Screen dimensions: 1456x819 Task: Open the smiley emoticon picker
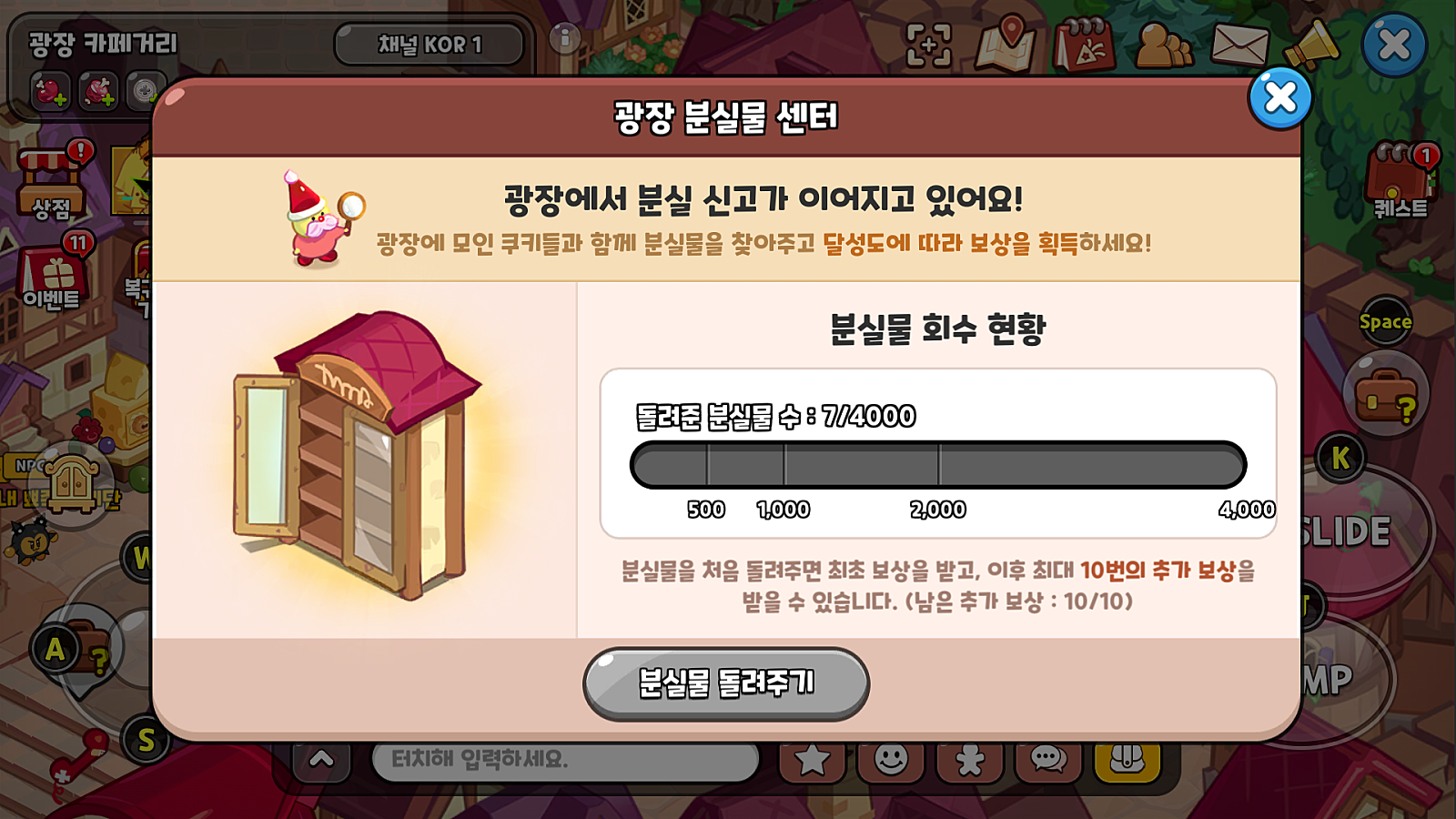[x=891, y=759]
